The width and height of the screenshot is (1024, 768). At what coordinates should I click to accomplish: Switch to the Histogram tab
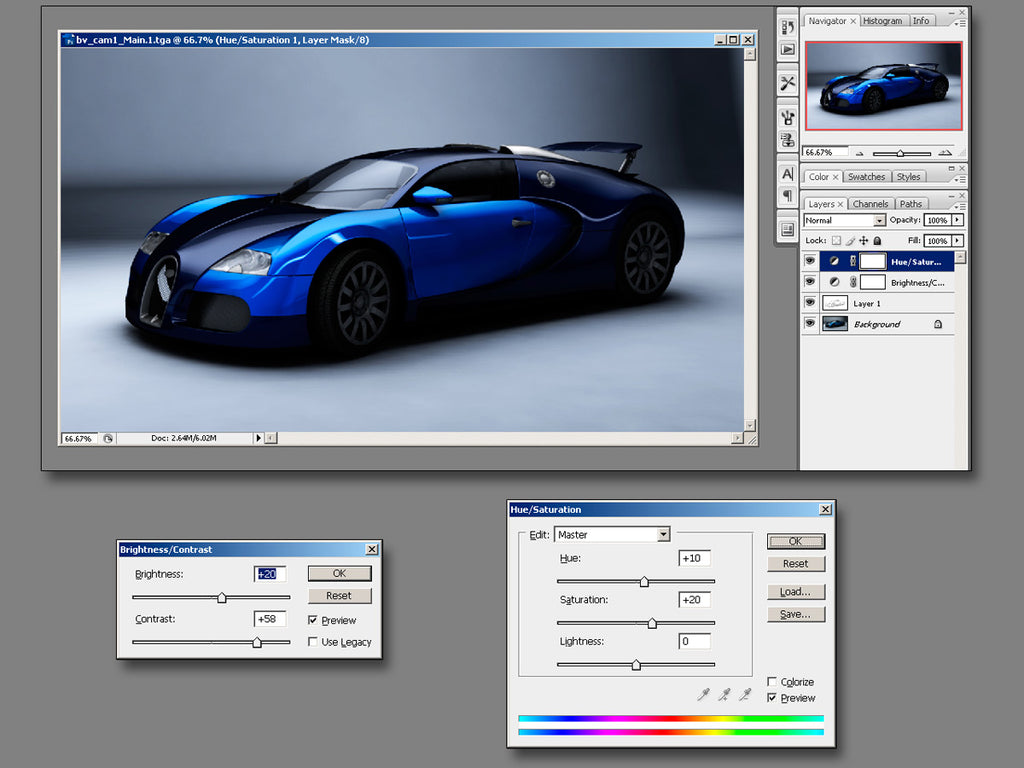tap(882, 20)
